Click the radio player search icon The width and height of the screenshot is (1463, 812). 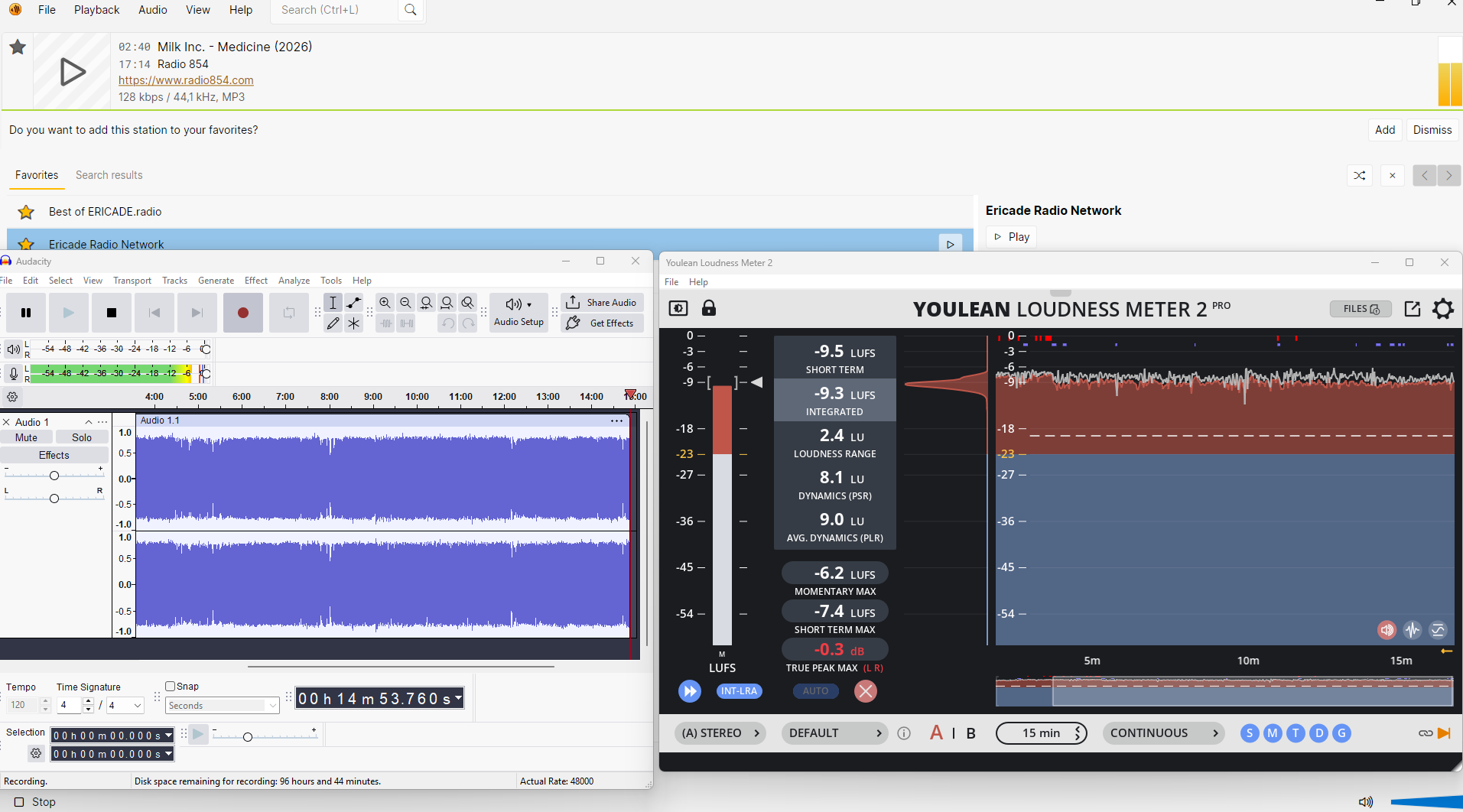click(x=411, y=10)
